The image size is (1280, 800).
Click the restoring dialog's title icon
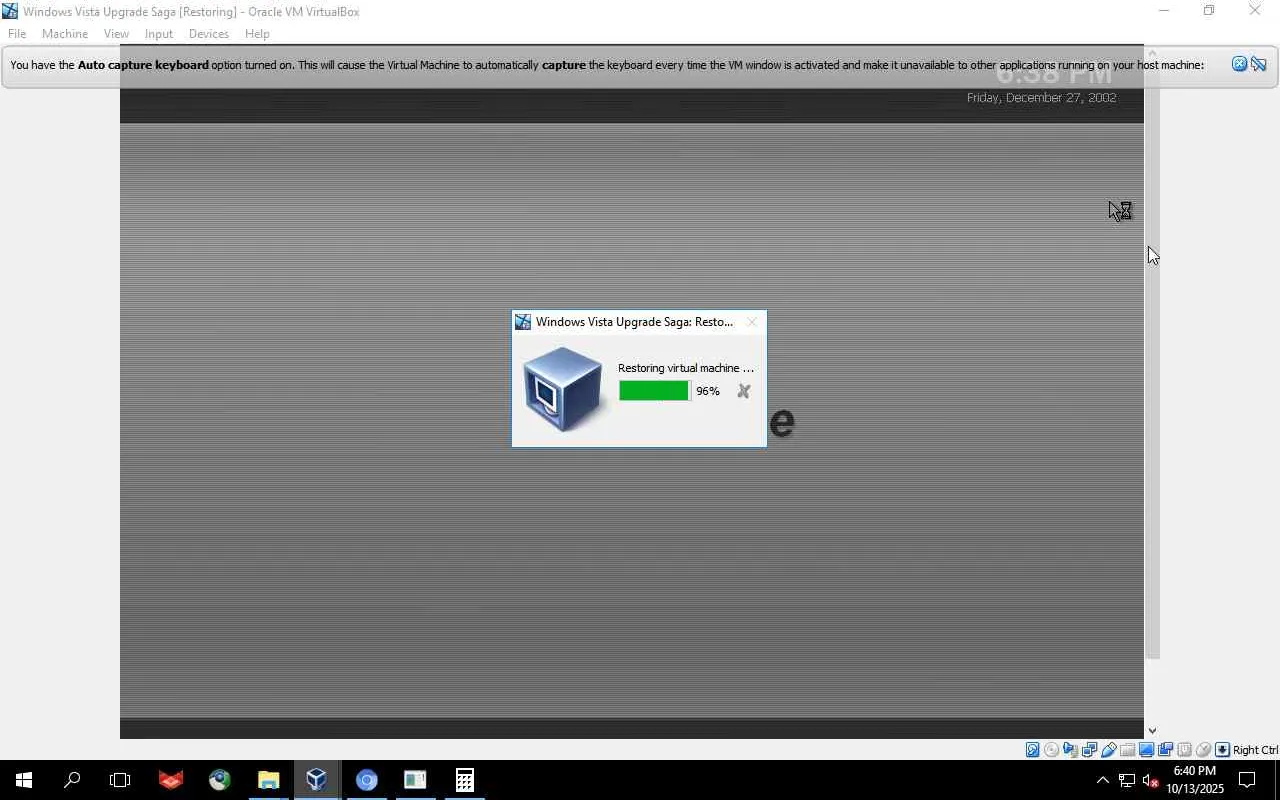[x=522, y=322]
